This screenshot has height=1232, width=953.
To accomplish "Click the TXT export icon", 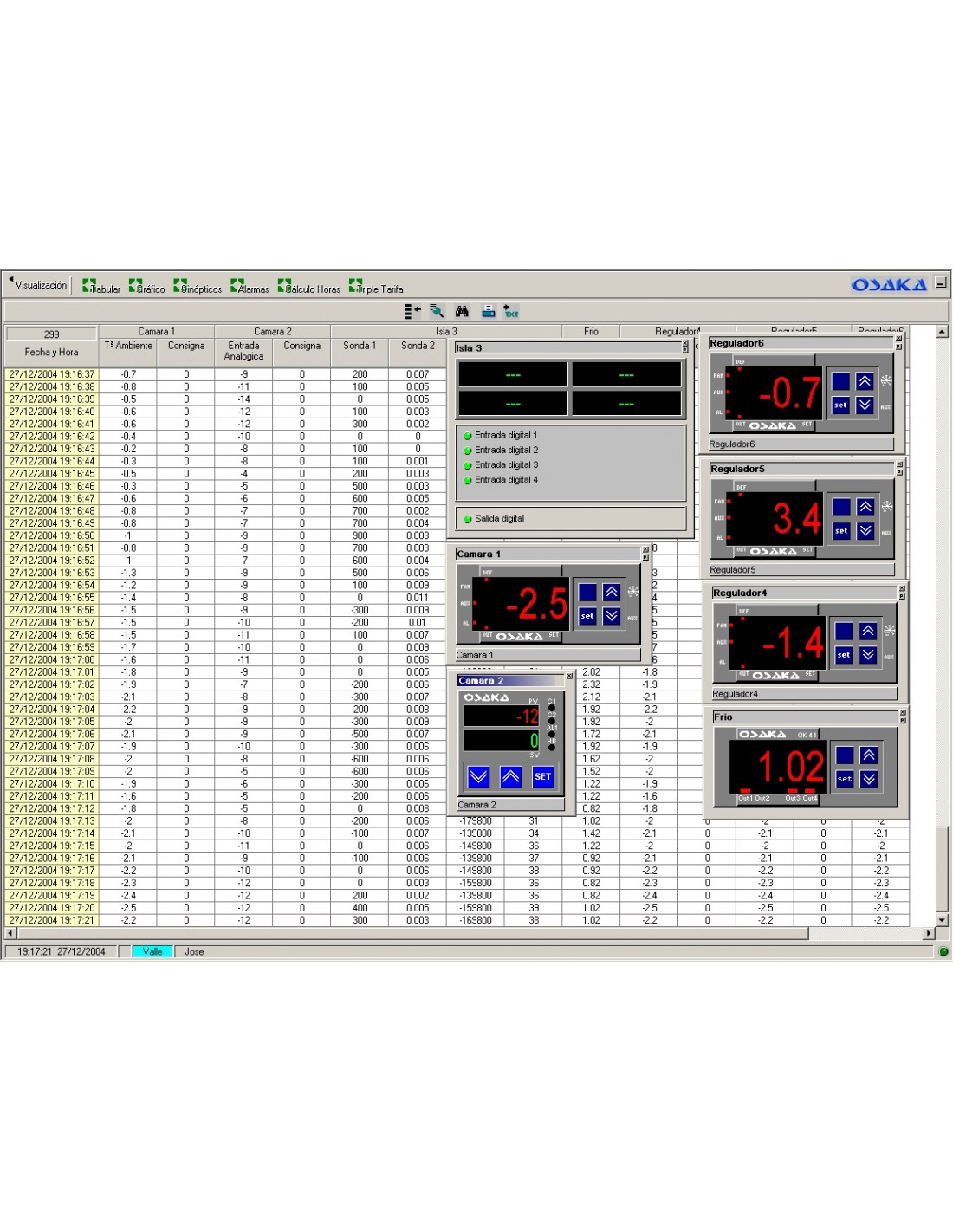I will [x=511, y=311].
